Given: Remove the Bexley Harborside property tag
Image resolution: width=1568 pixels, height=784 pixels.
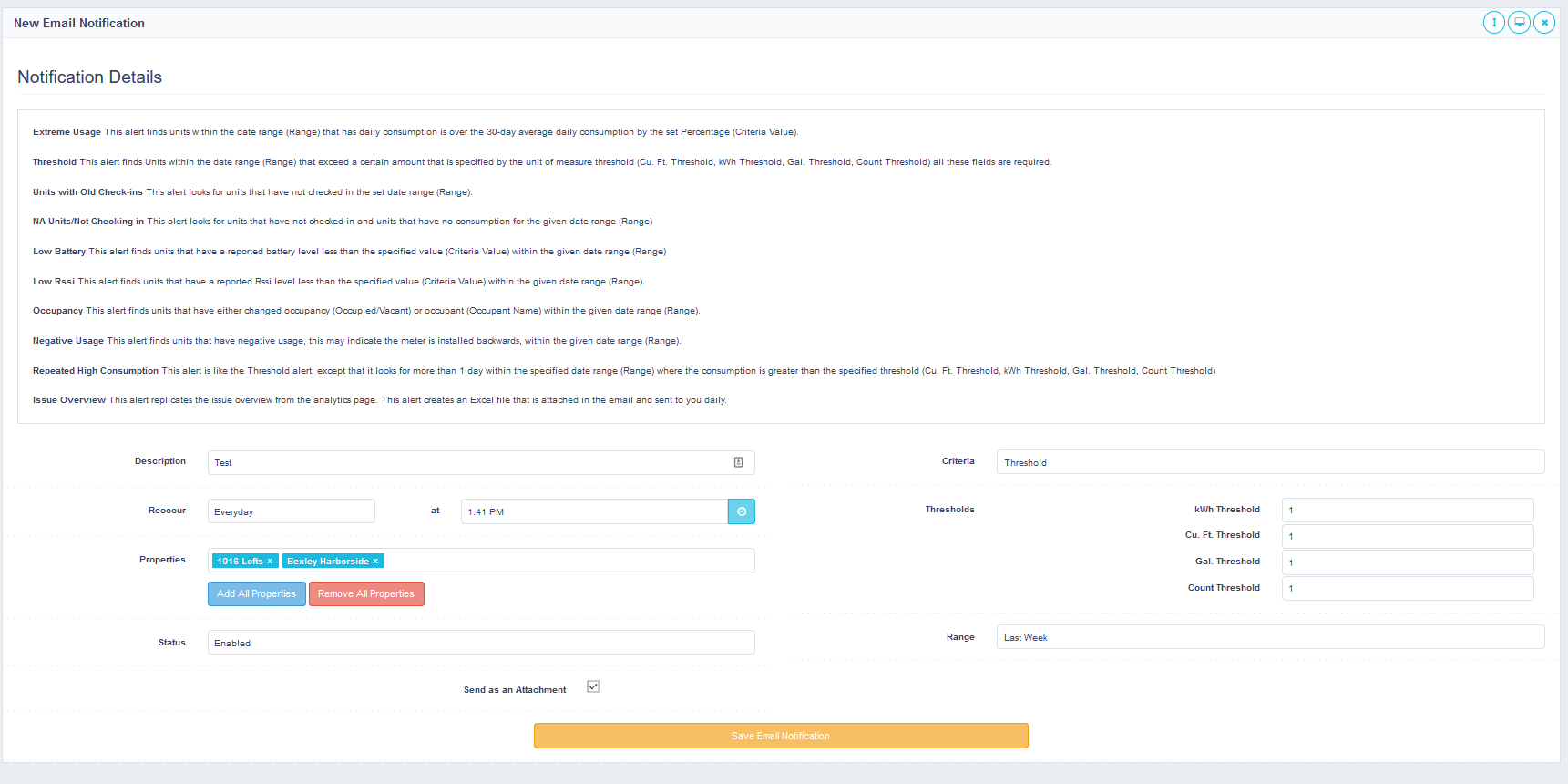Looking at the screenshot, I should [375, 562].
